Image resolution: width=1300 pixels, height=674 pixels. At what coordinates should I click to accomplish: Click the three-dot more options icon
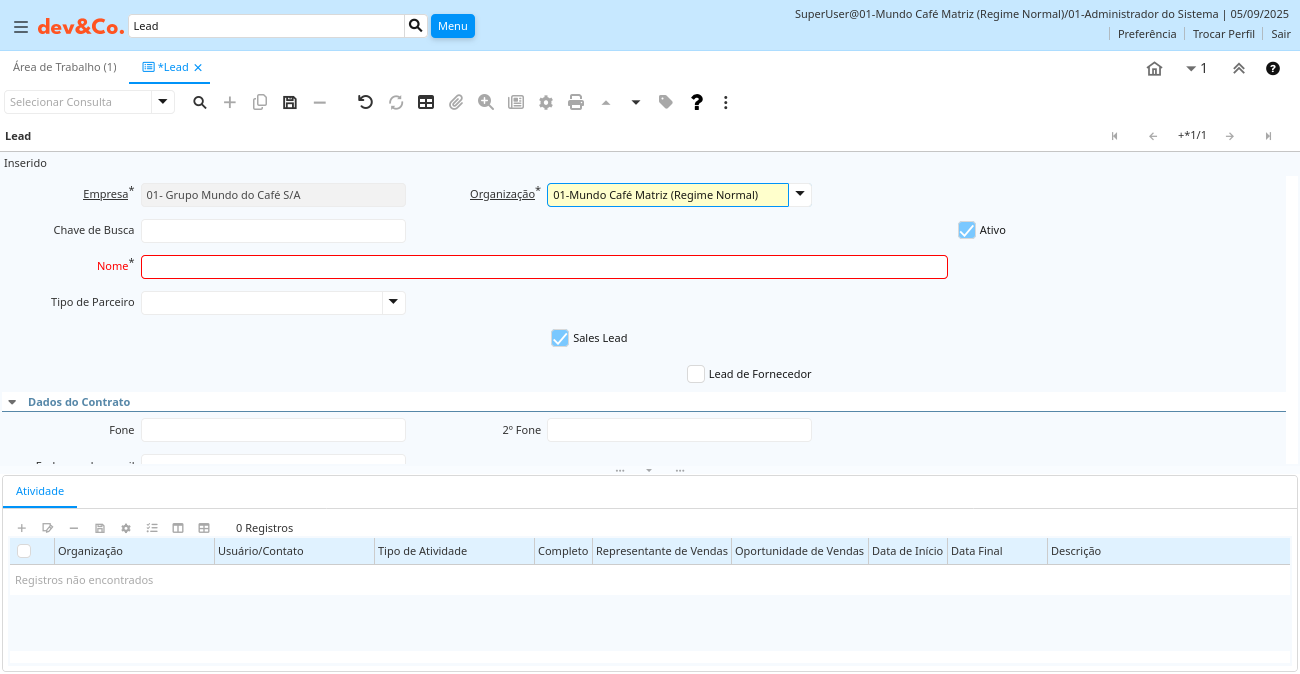(726, 102)
